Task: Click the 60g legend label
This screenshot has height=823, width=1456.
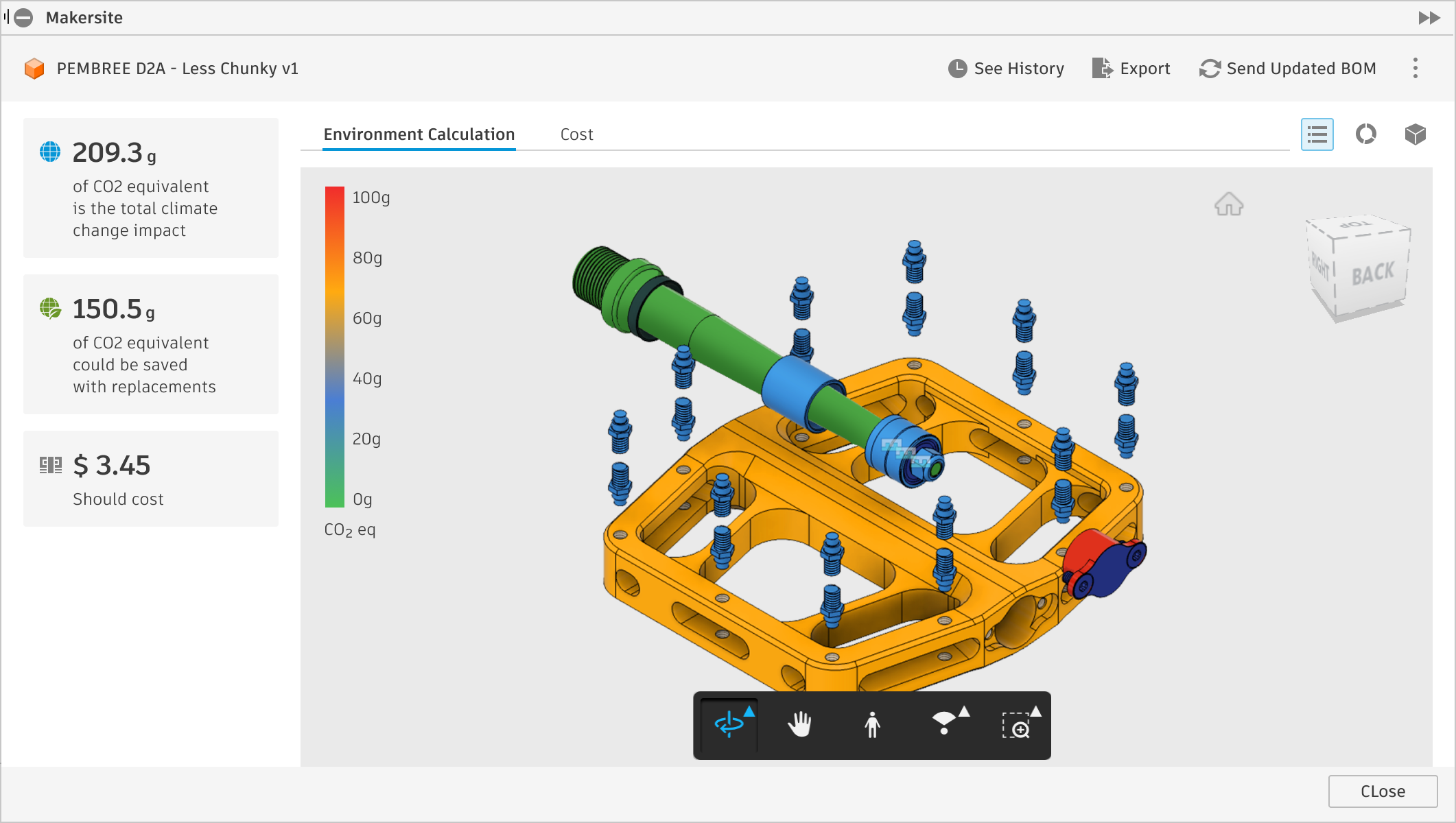Action: point(367,319)
